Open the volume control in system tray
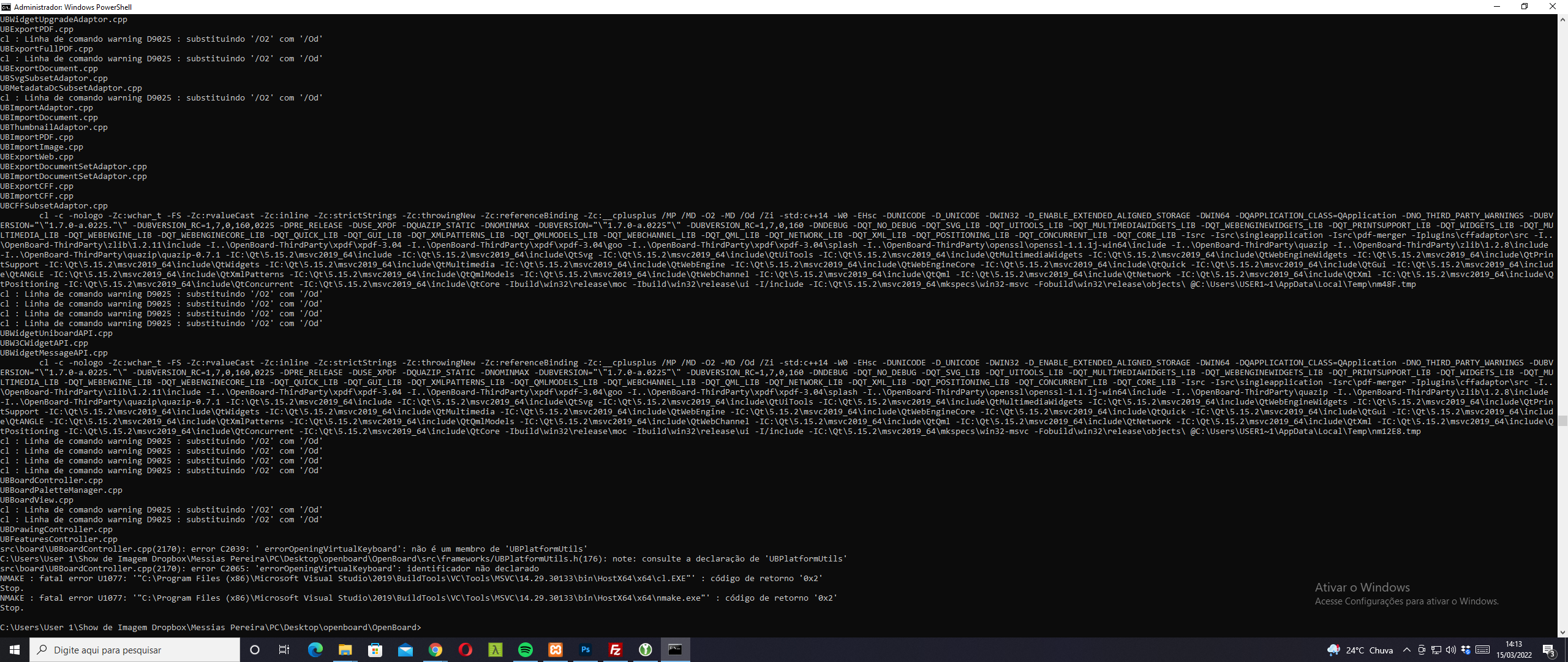Screen dimensions: 1568x662 coord(1451,650)
